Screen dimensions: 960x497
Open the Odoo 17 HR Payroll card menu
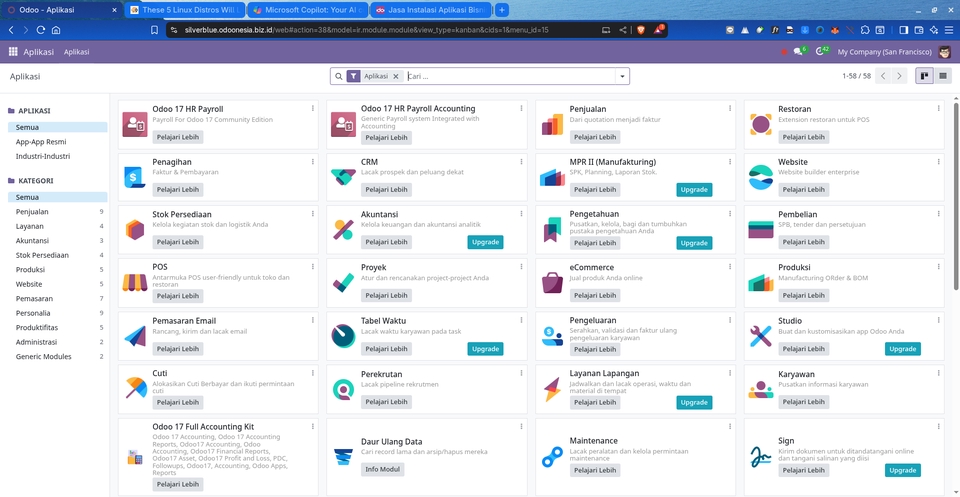coord(312,108)
